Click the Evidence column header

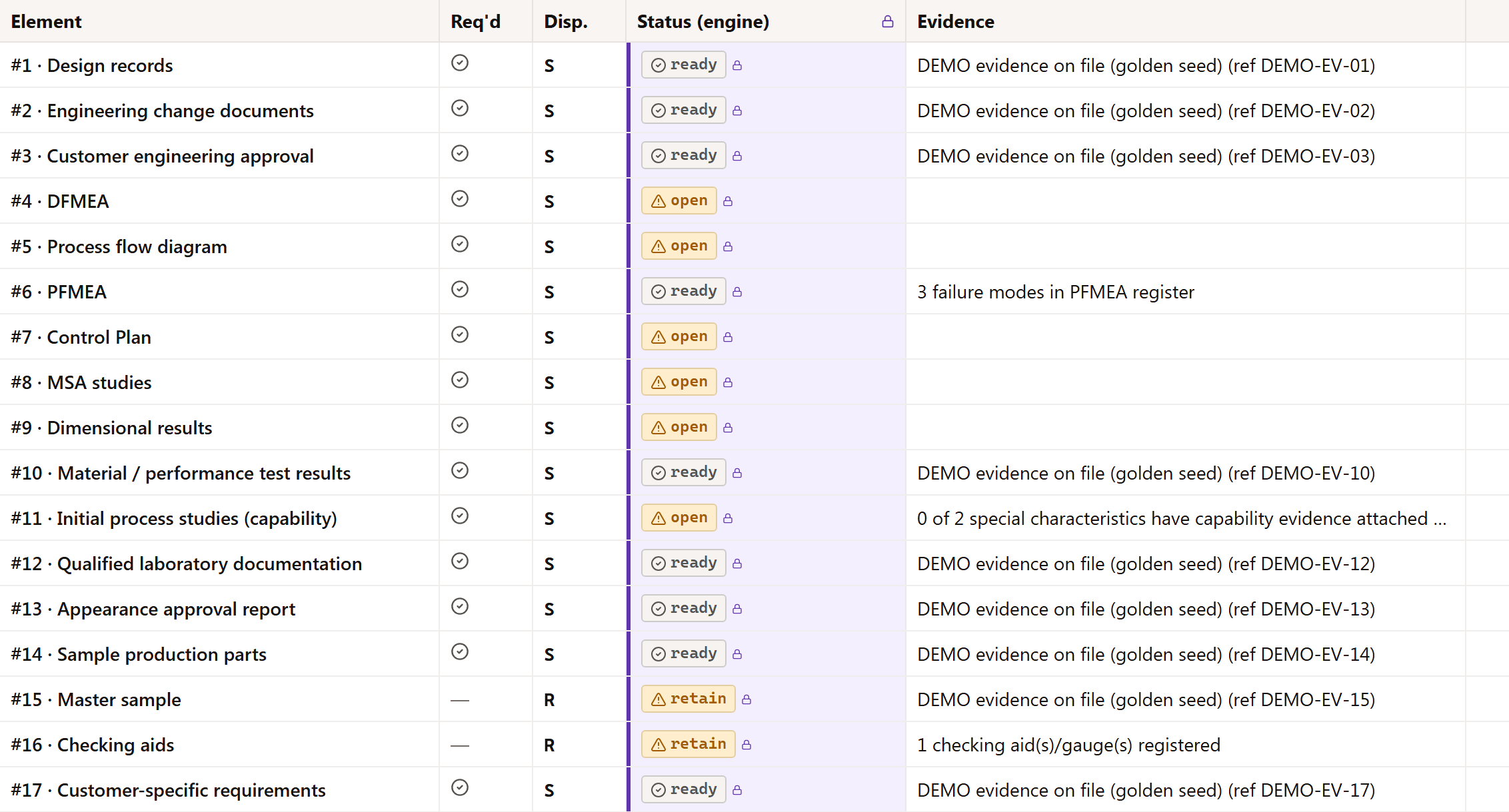coord(1185,21)
